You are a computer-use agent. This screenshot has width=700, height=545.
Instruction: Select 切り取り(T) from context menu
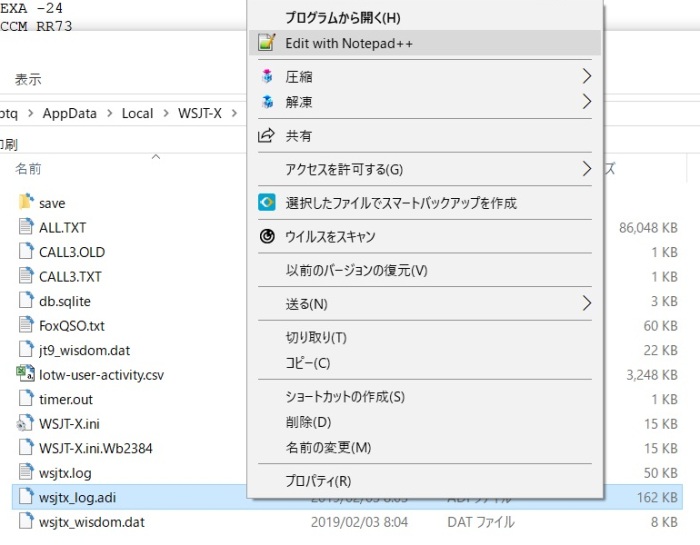click(x=316, y=337)
